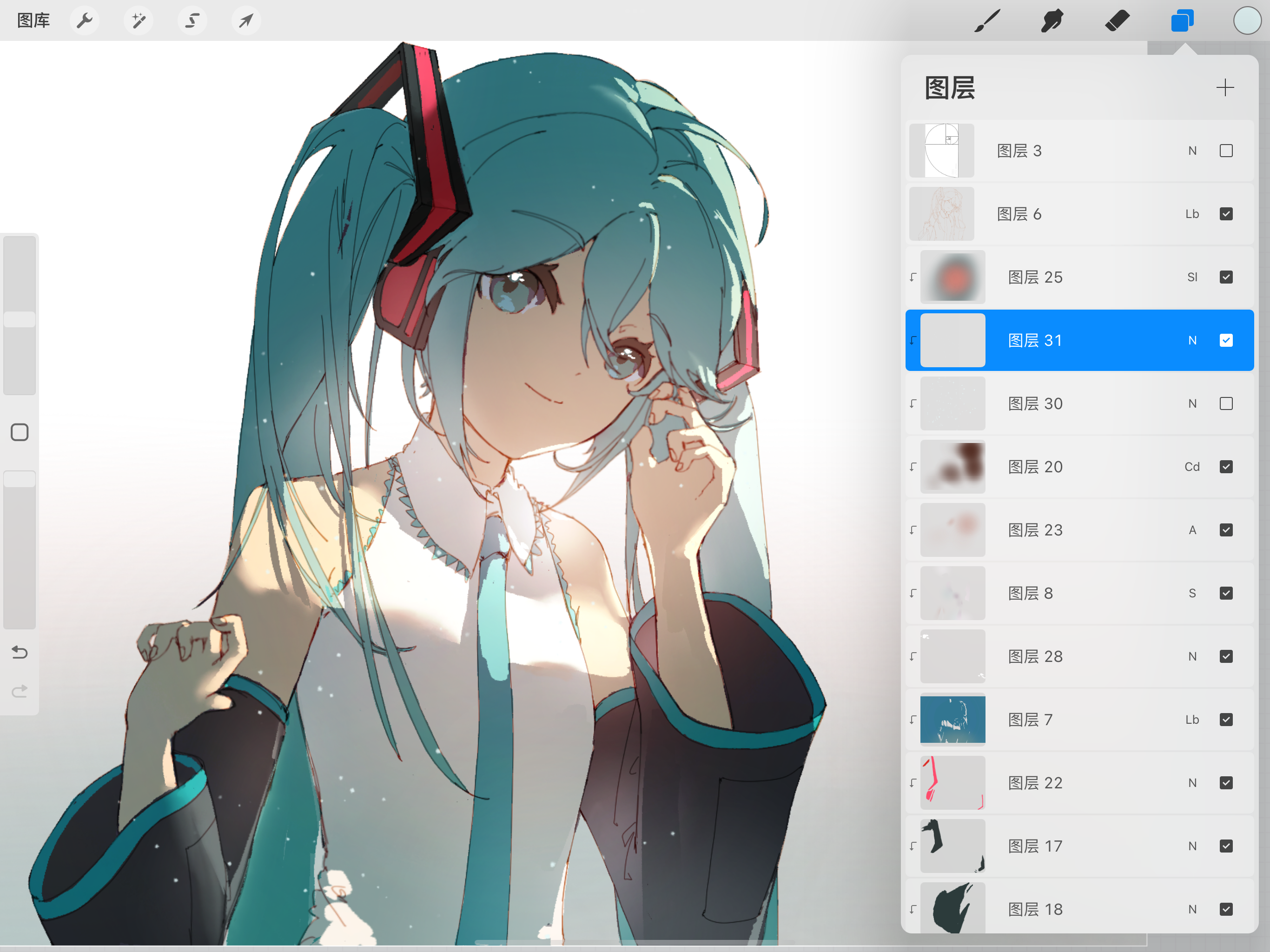
Task: Hide layer 图层 25 visibility checkbox
Action: pos(1226,278)
